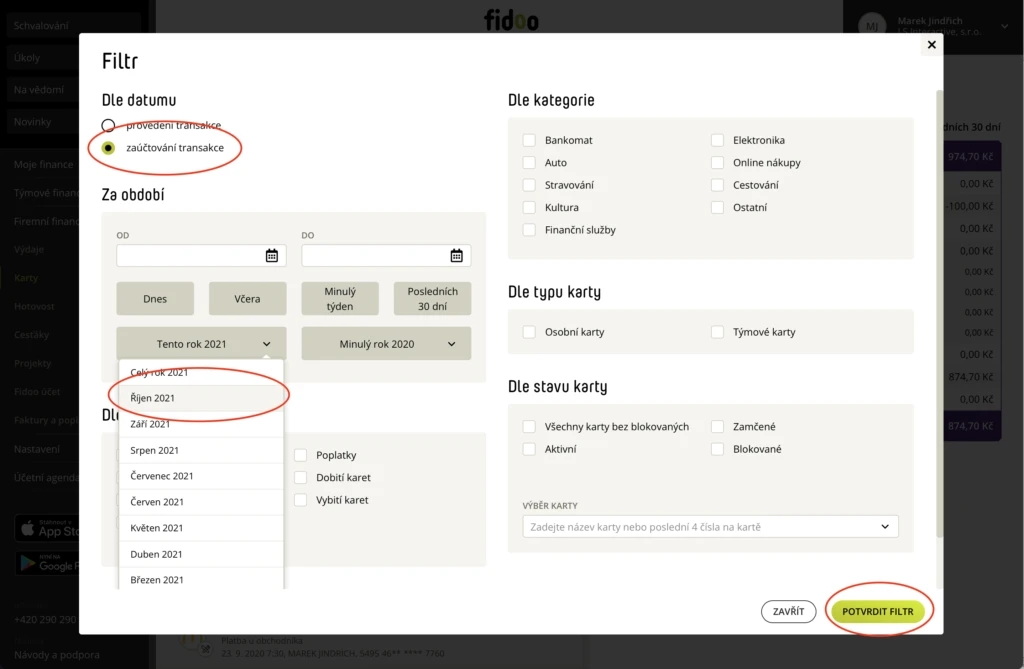Enable the Online nákupy checkbox

[x=717, y=162]
